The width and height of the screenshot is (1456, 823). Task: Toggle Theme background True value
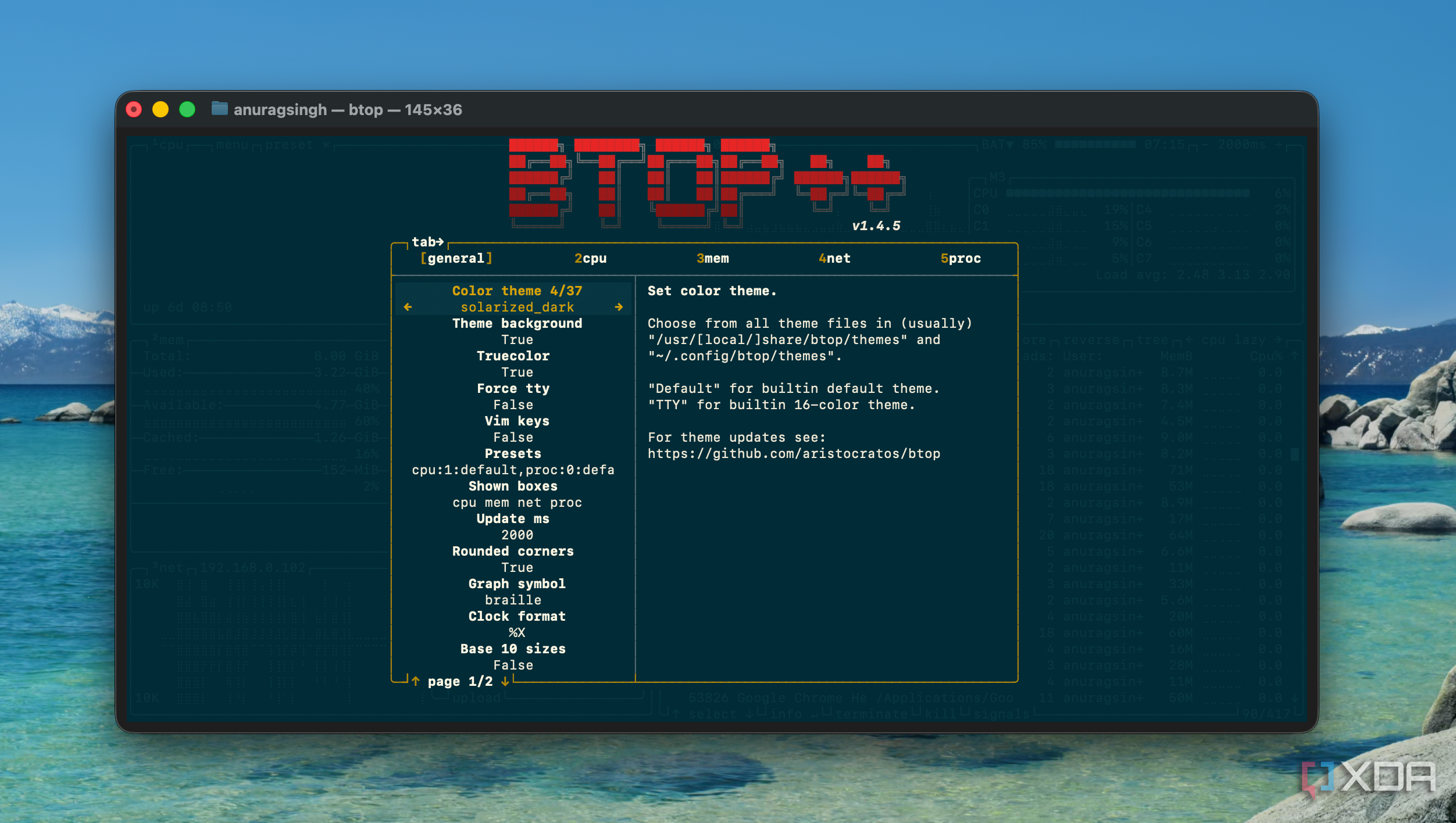click(x=517, y=339)
